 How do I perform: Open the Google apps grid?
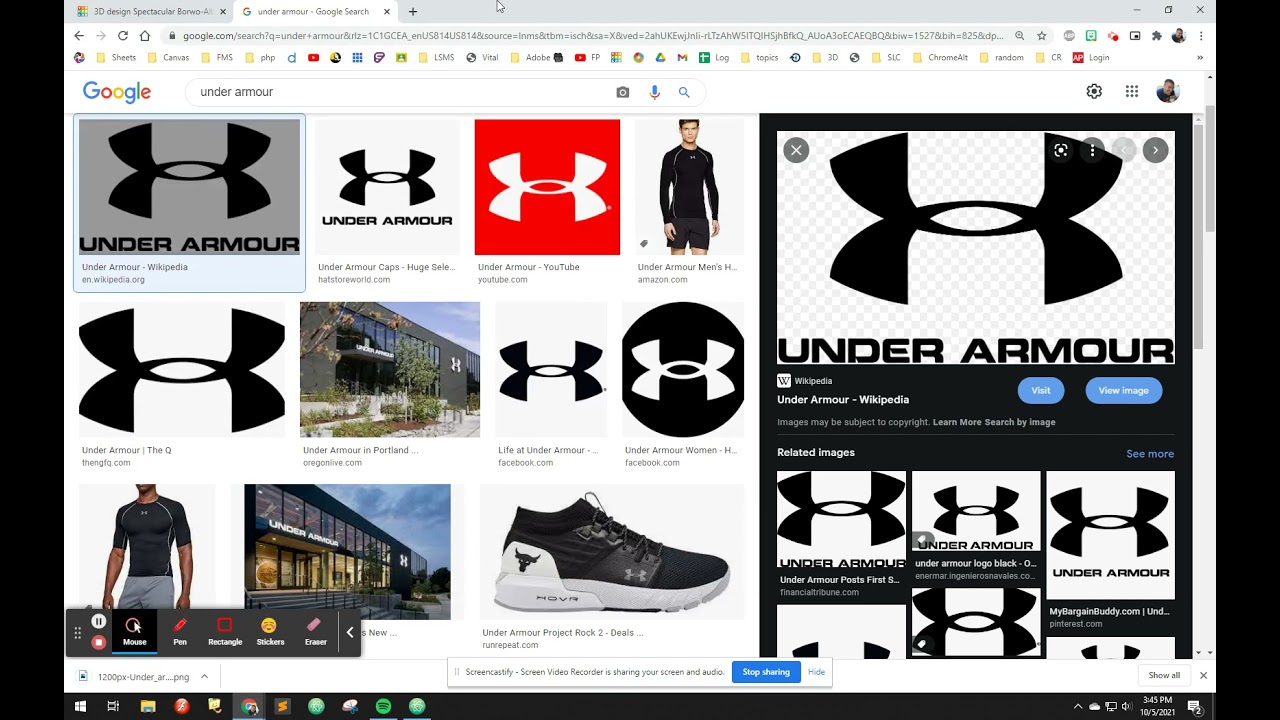click(x=1132, y=91)
